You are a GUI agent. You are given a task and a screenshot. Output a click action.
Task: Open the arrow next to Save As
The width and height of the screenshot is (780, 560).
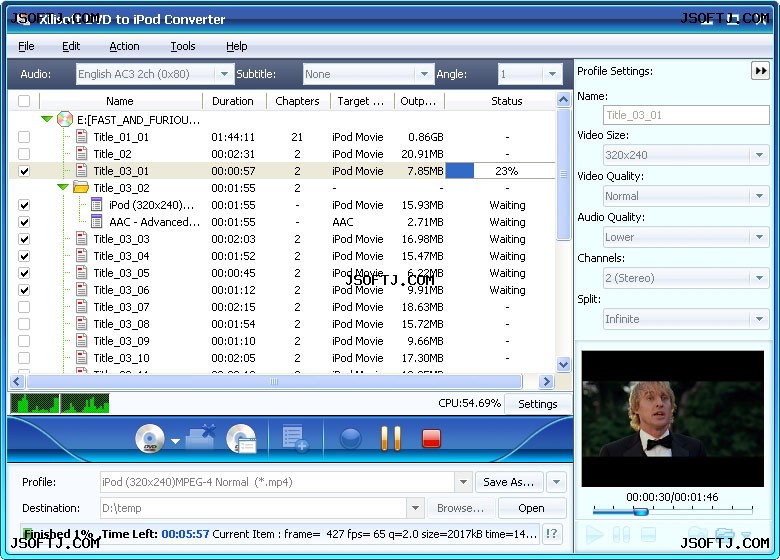pos(556,482)
